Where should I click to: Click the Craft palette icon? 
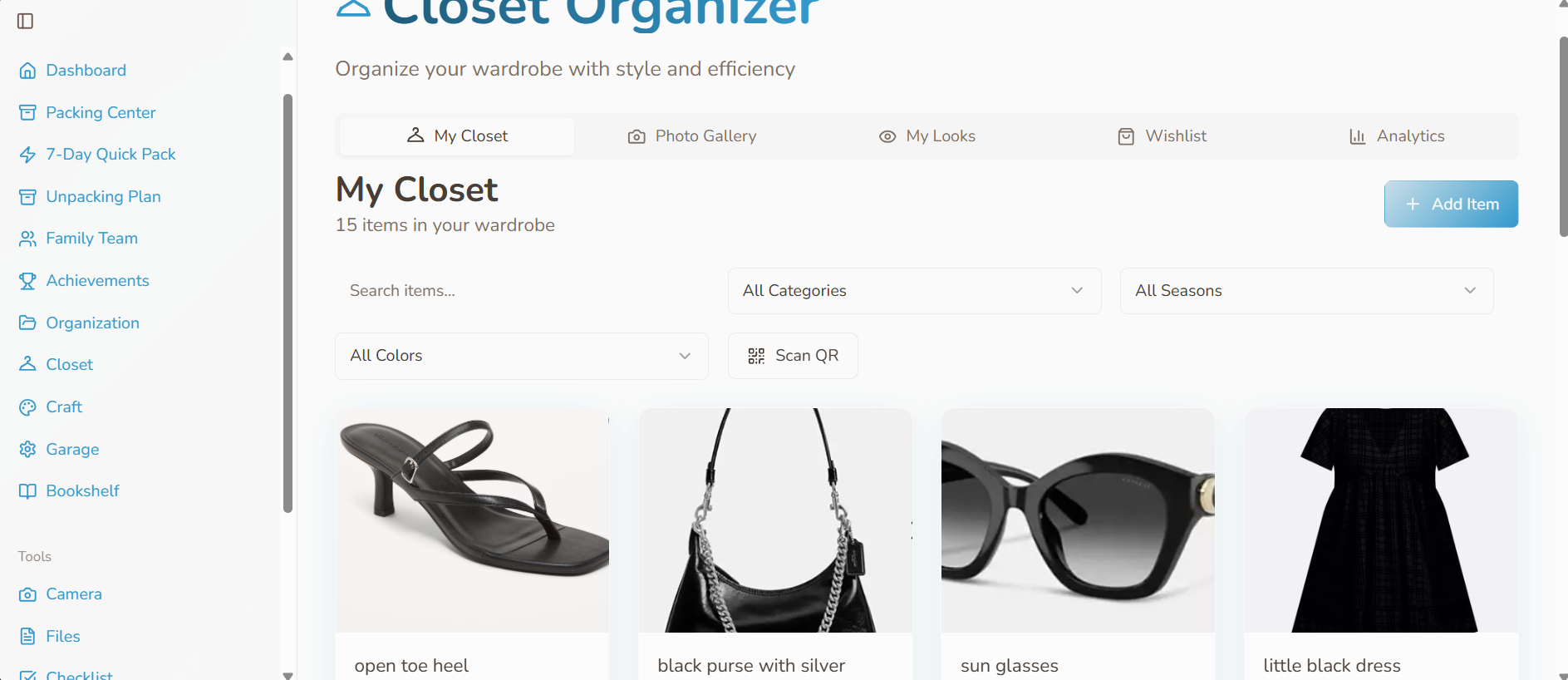[27, 407]
